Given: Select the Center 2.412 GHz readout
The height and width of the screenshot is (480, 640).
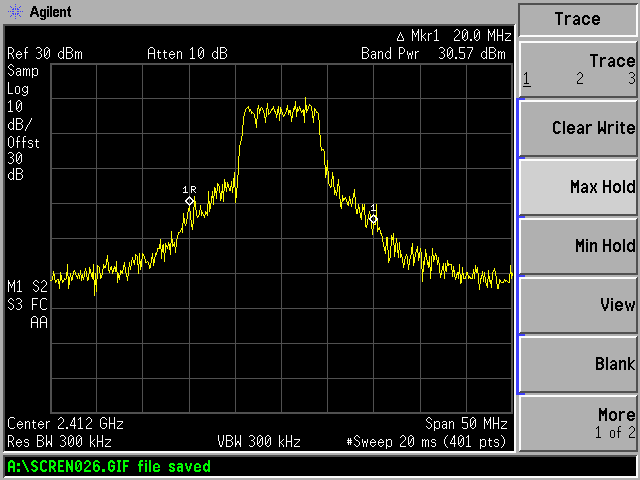Looking at the screenshot, I should click(x=55, y=423).
